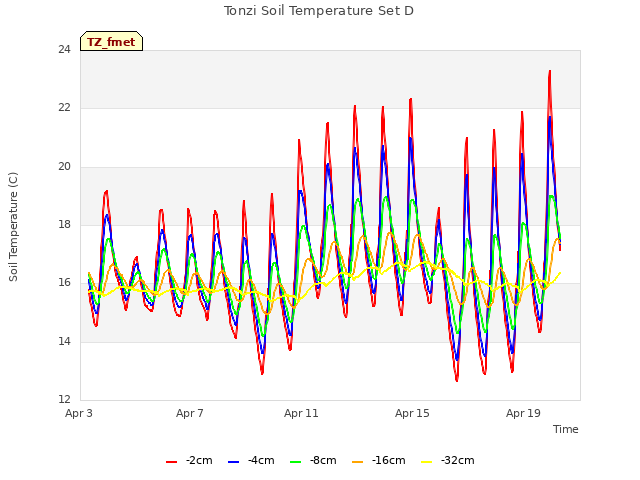The width and height of the screenshot is (640, 480).
Task: Click the orange -16cm legend swatch
Action: tap(358, 462)
